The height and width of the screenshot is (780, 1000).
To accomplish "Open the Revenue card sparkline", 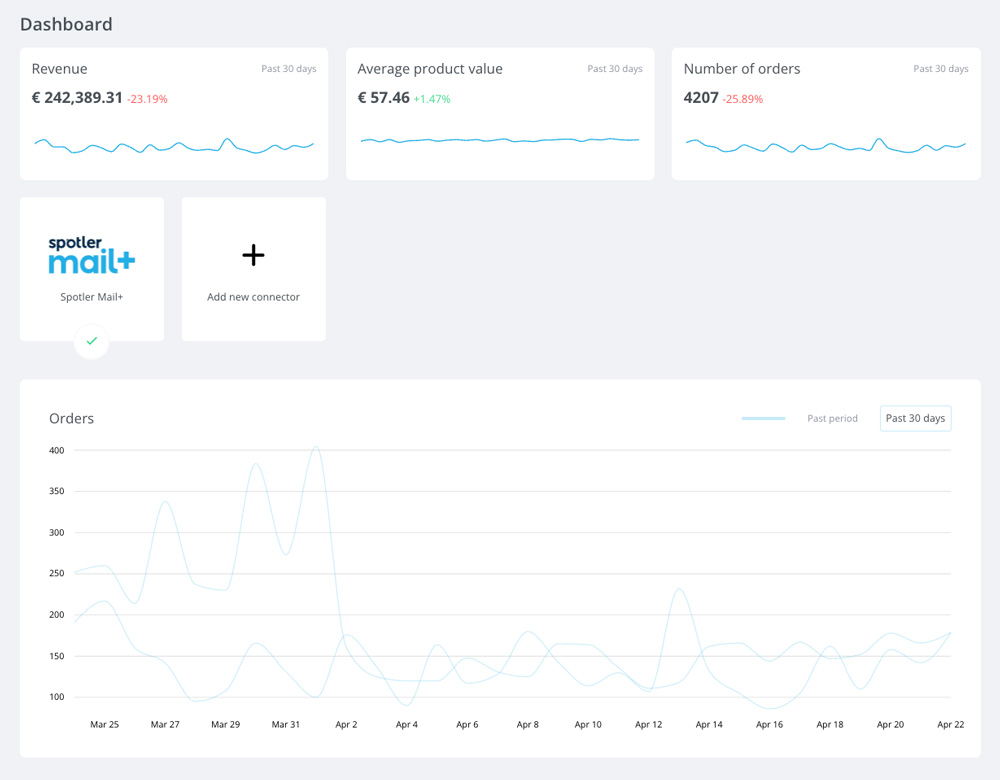I will [x=174, y=145].
